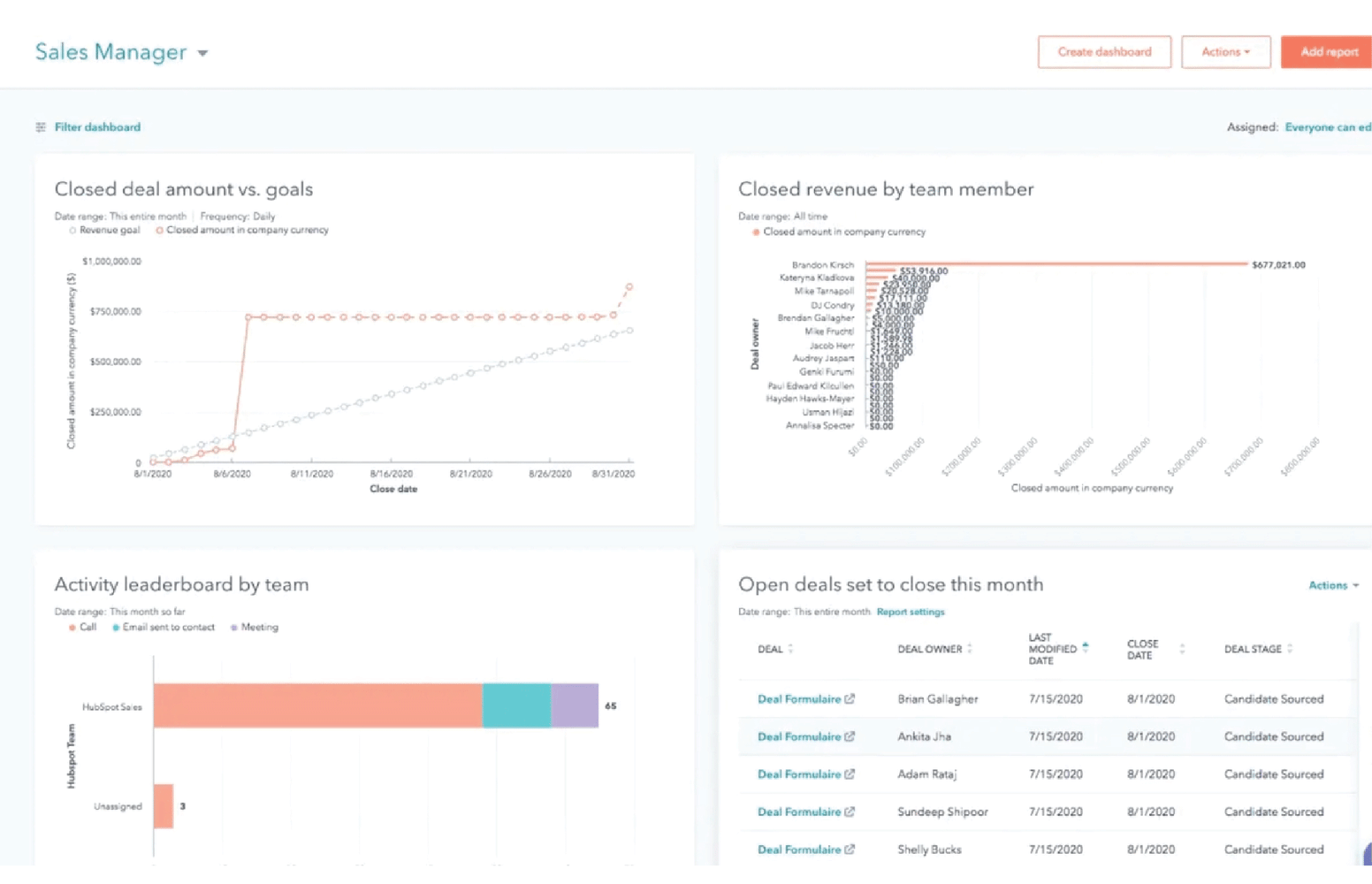1372x884 pixels.
Task: Open Report settings for Open deals report
Action: click(911, 611)
